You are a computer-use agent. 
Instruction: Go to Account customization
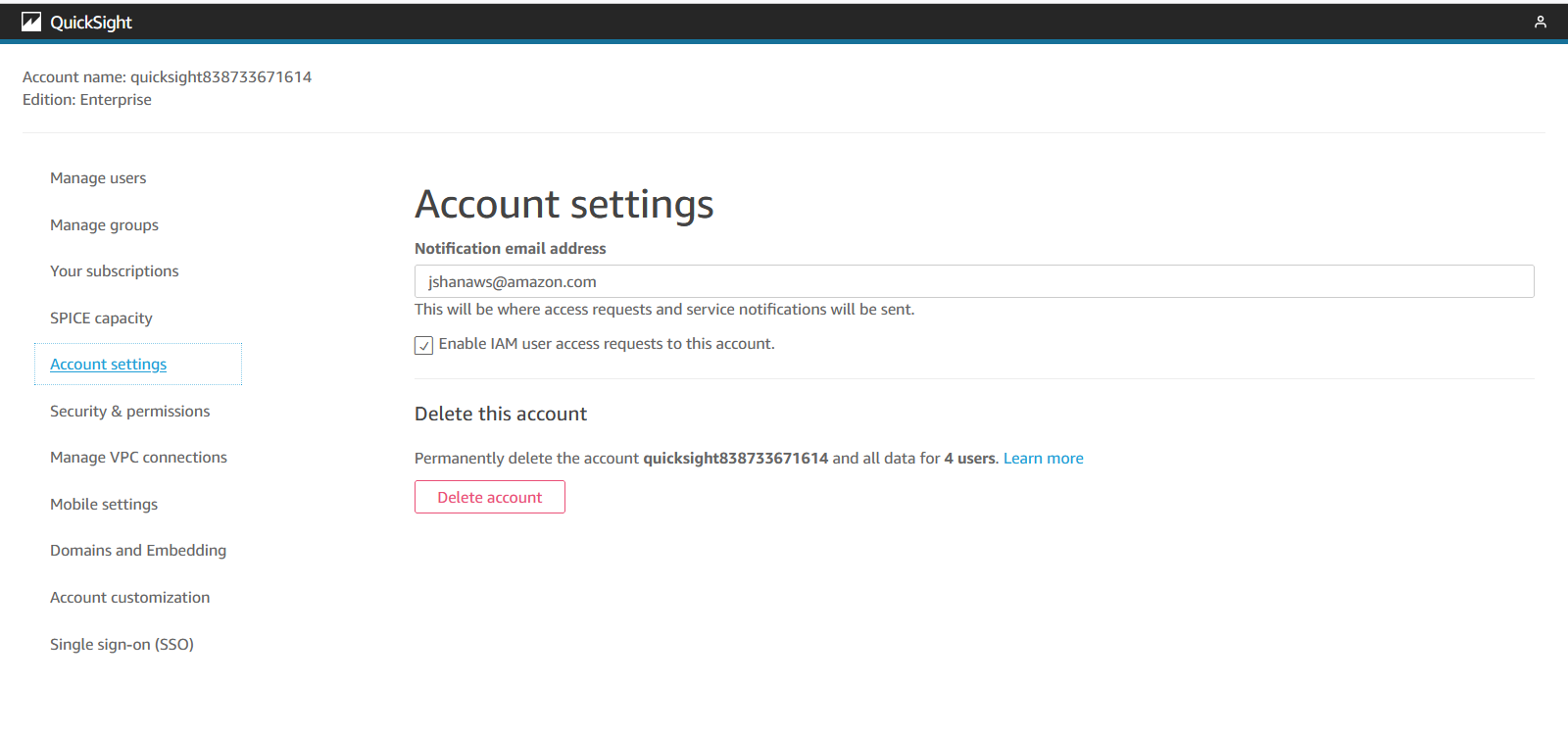pos(130,598)
